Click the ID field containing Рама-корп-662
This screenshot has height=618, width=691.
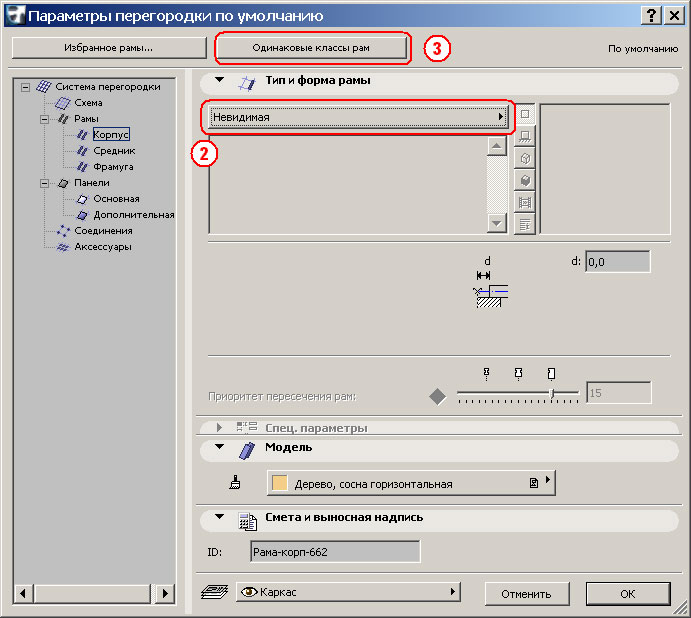[x=334, y=552]
